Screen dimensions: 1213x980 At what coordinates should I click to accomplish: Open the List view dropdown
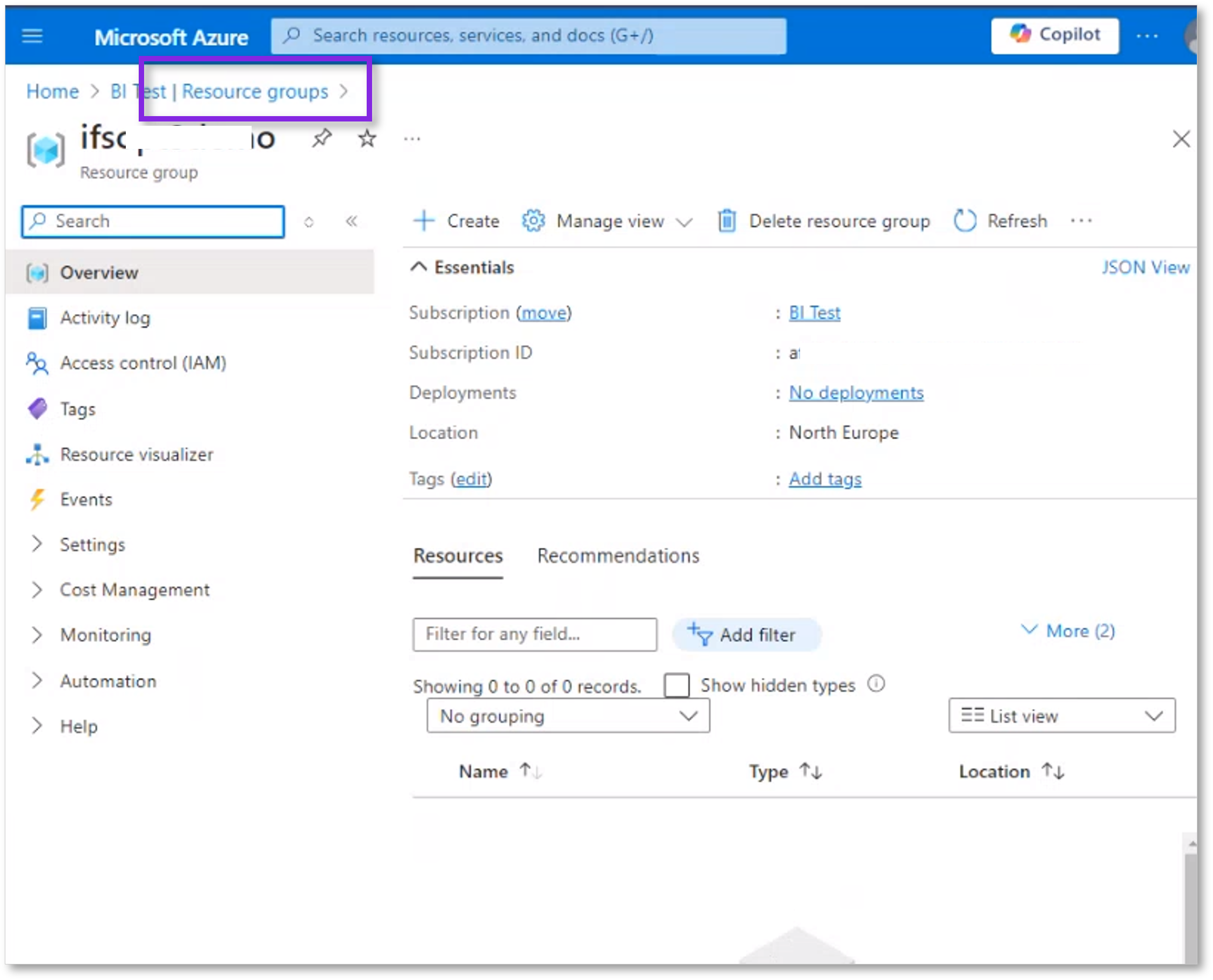(x=1061, y=716)
